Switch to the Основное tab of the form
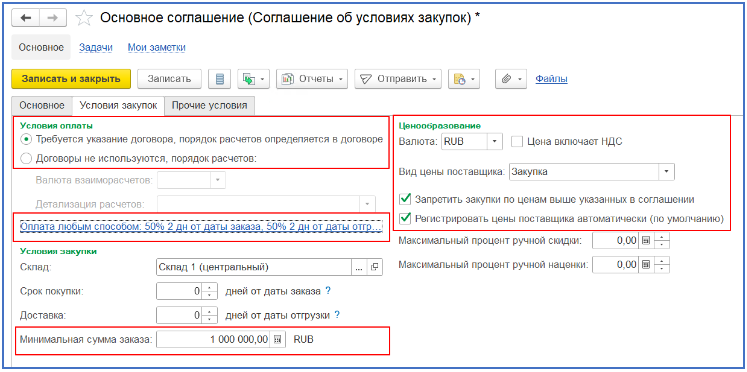This screenshot has width=747, height=372. point(41,105)
